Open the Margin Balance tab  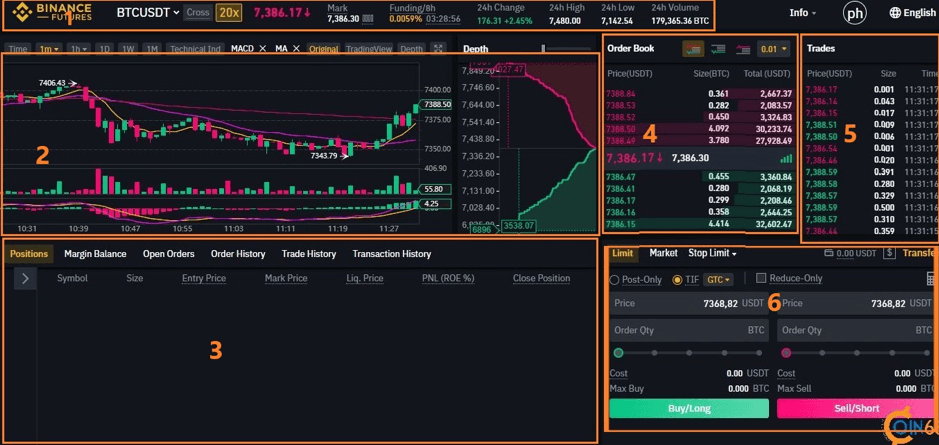coord(95,254)
